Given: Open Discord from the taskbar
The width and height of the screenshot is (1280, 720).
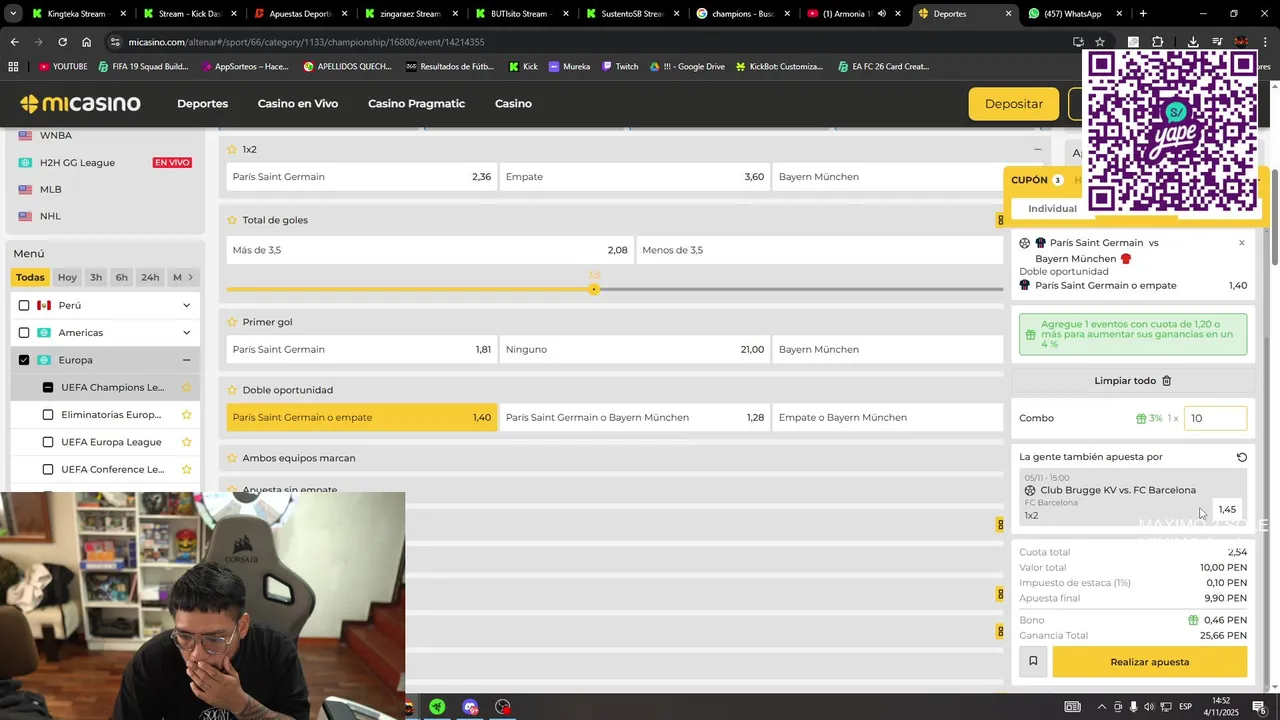Looking at the screenshot, I should 471,707.
